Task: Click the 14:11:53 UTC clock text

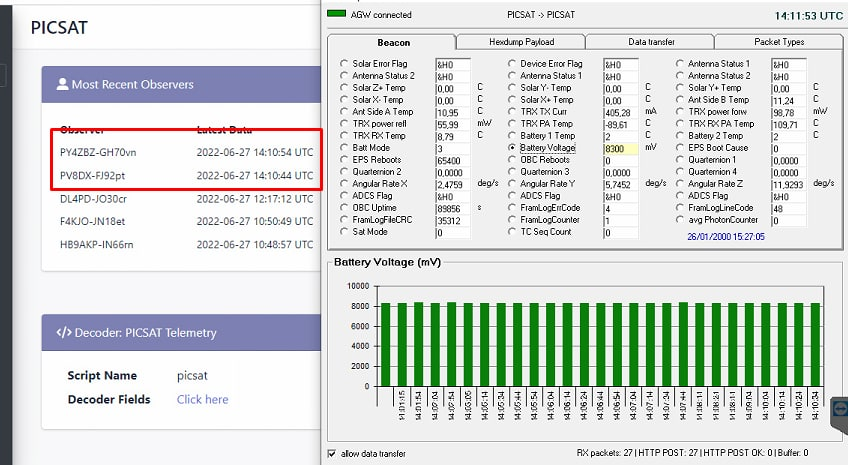Action: tap(809, 16)
